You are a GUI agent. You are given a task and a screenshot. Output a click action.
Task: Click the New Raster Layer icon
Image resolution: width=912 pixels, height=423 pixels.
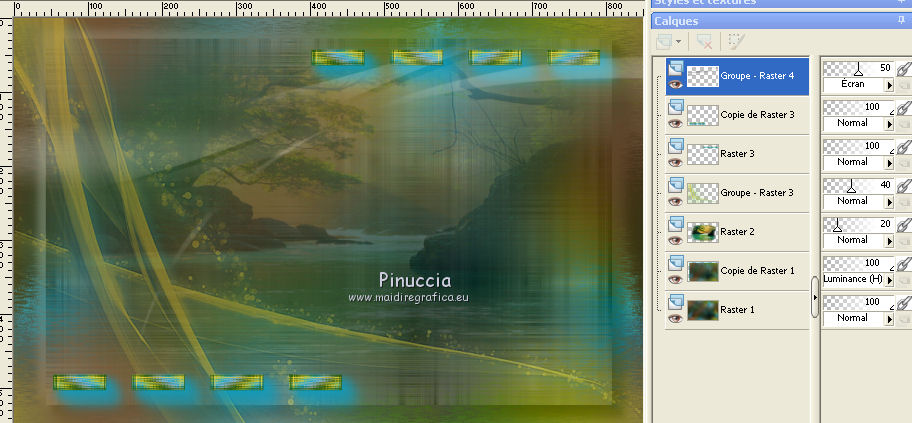coord(664,41)
